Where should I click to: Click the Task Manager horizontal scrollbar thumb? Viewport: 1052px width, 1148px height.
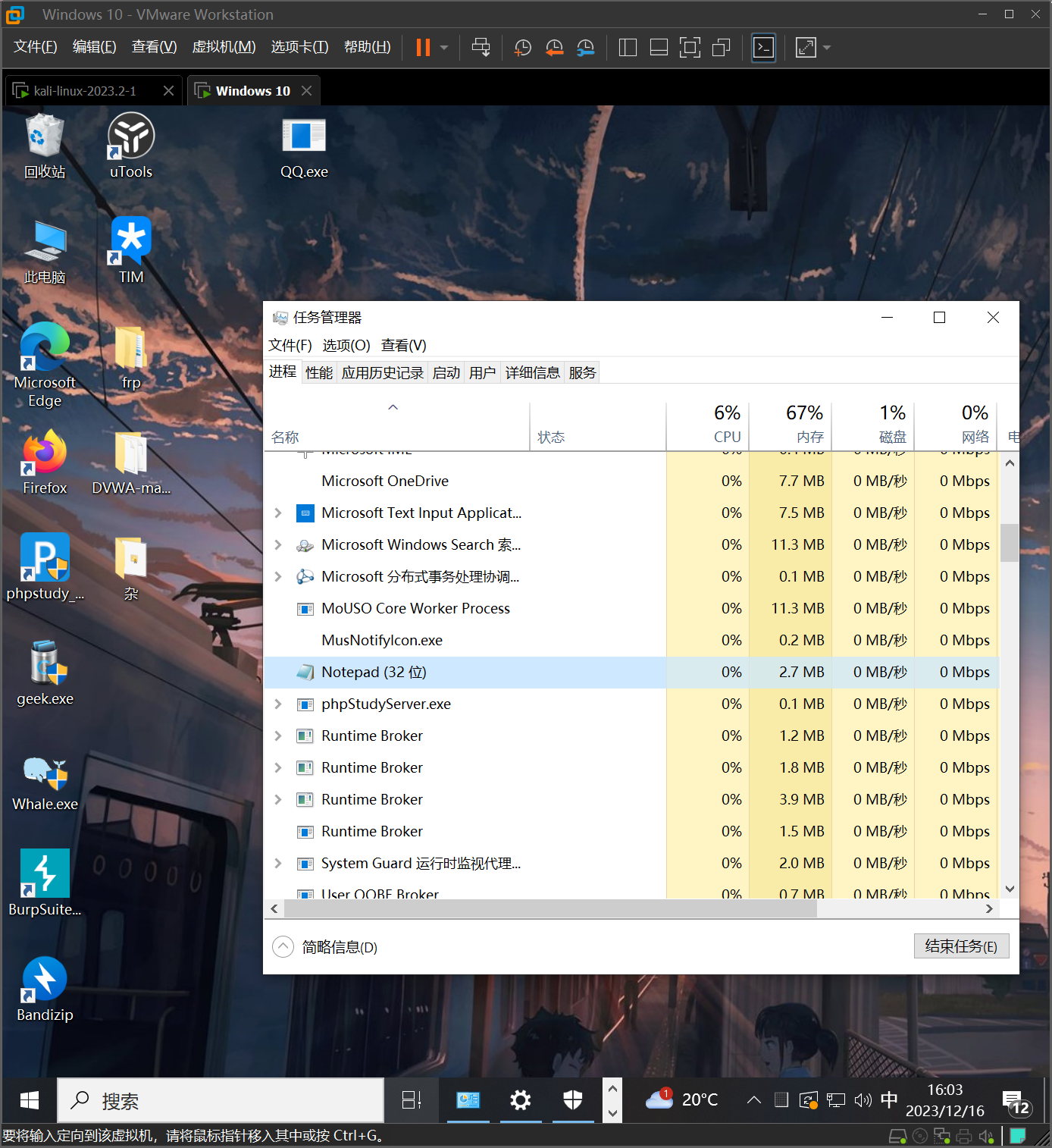550,909
